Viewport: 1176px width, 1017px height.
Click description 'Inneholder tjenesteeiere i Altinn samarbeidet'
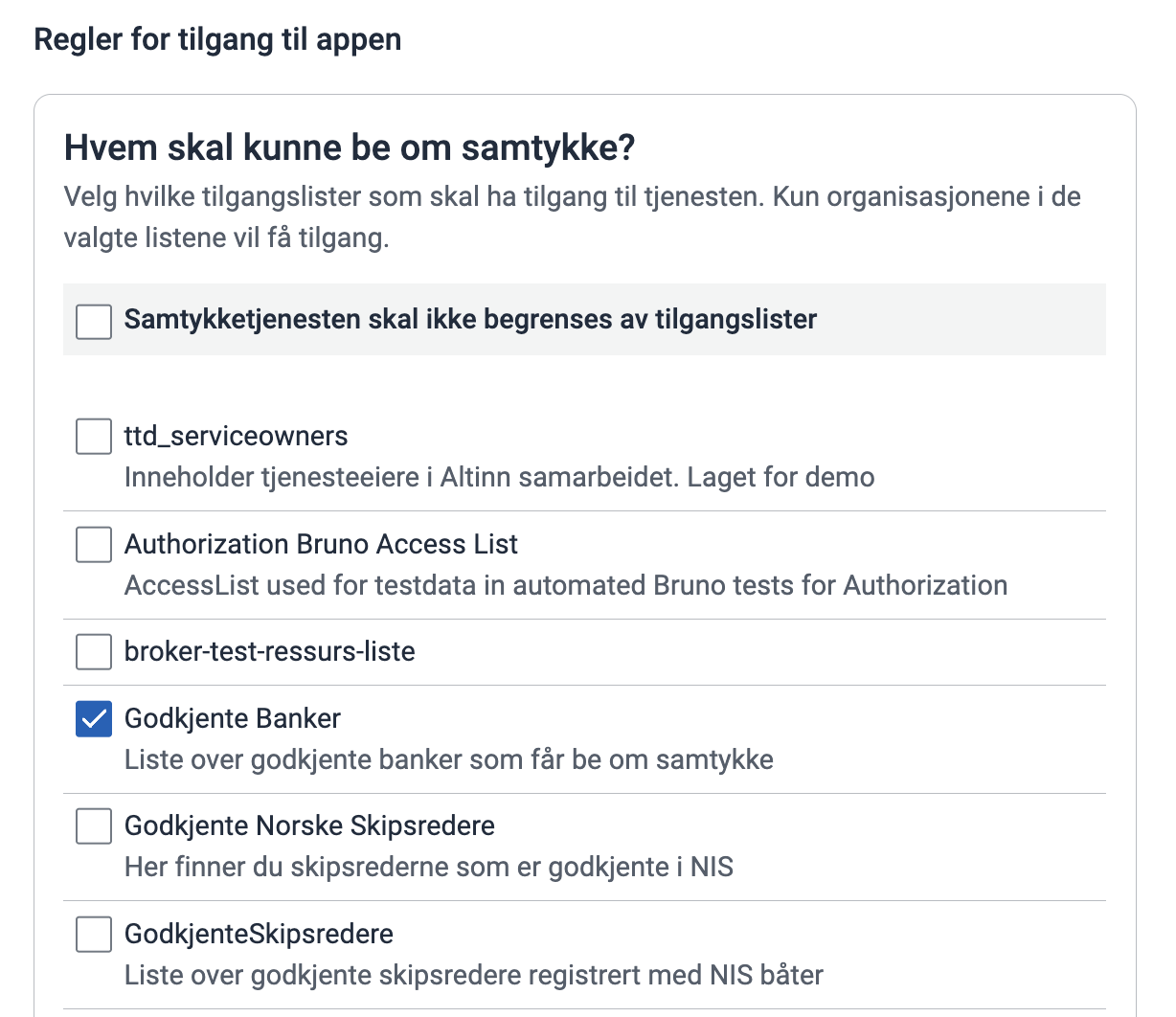(x=499, y=477)
